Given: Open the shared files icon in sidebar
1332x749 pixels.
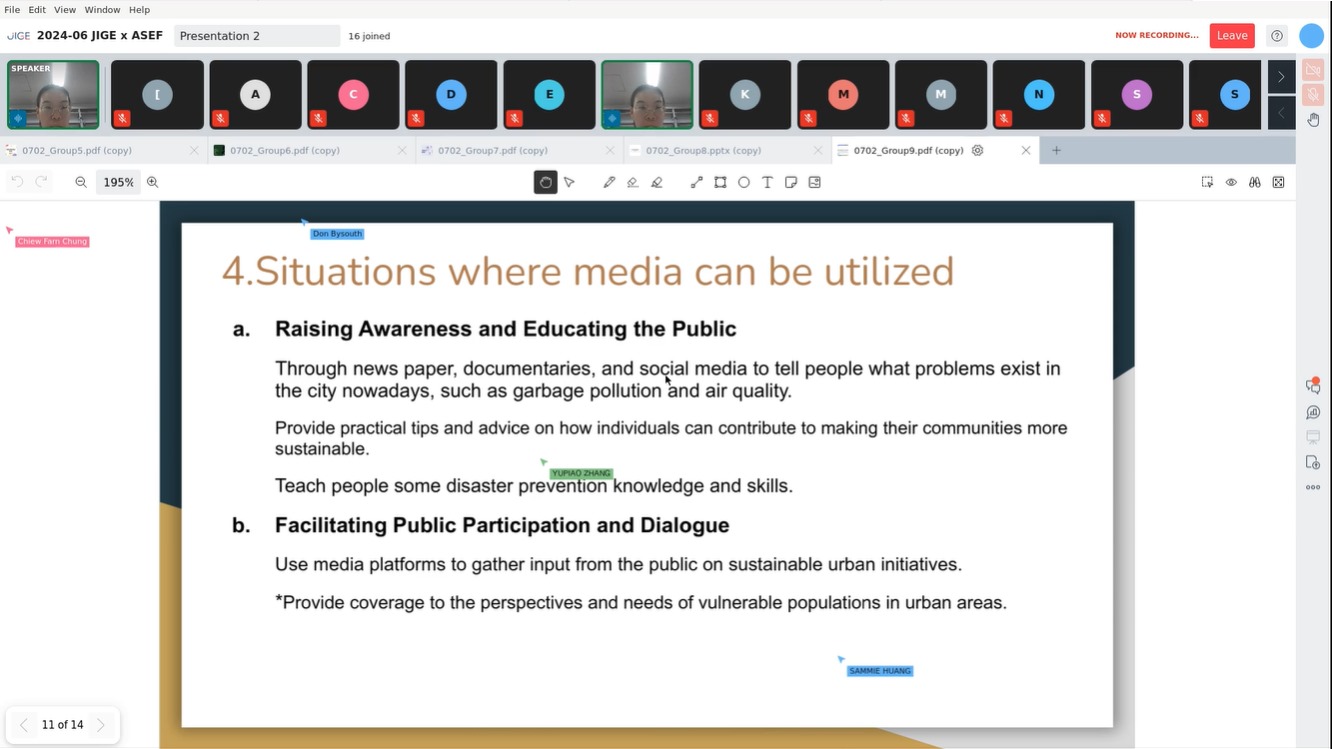Looking at the screenshot, I should click(1313, 462).
